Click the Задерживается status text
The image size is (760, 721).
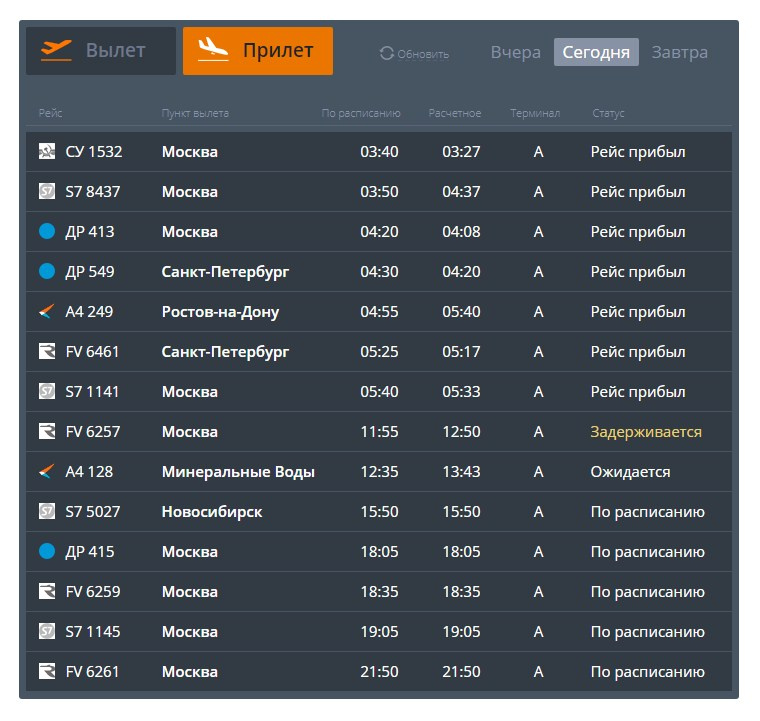pos(646,432)
